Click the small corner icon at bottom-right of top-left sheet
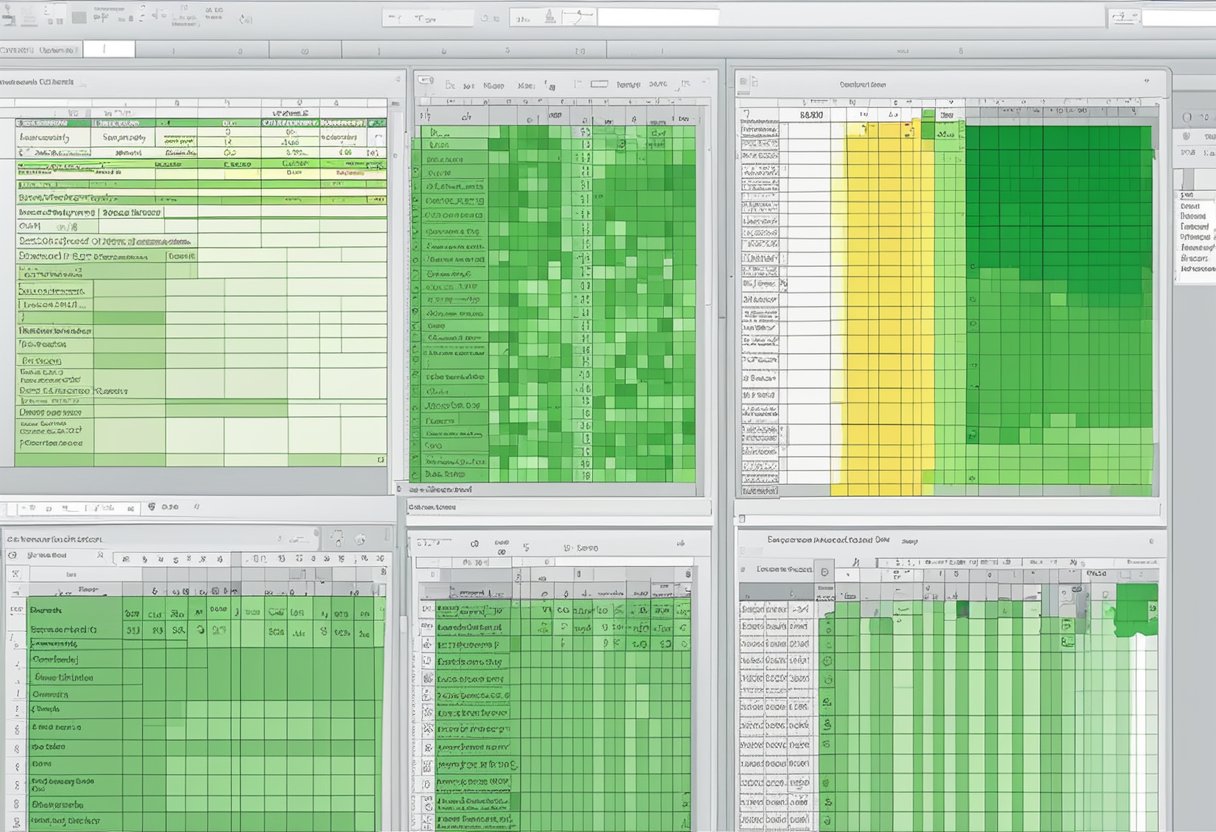1216x832 pixels. coord(380,460)
